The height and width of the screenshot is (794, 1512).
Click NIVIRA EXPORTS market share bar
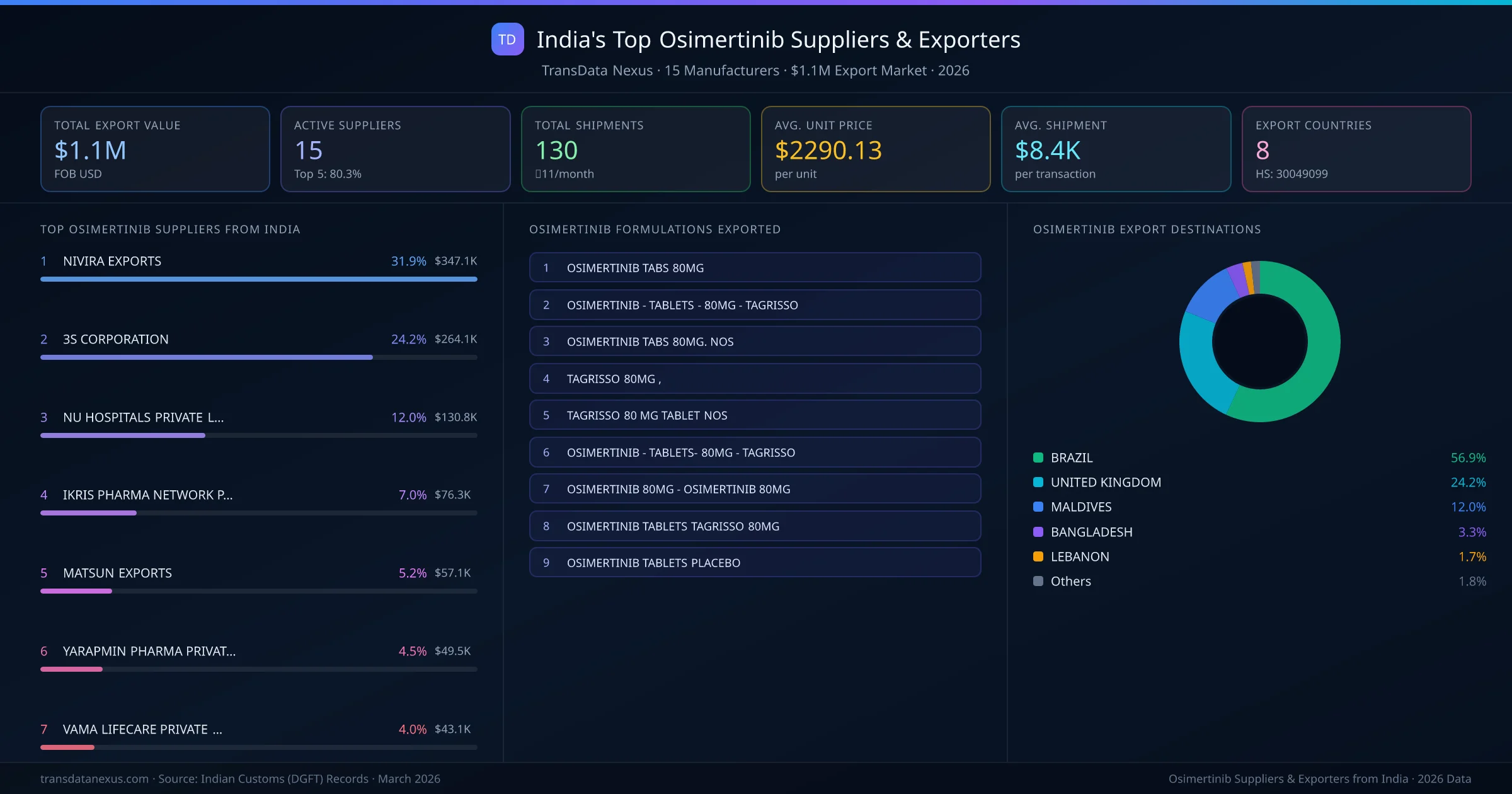coord(258,279)
